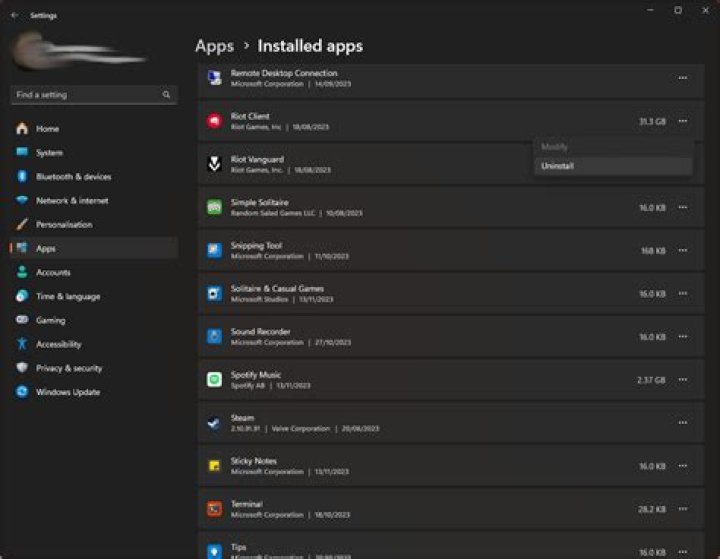Click the Windows Update refresh icon
The width and height of the screenshot is (720, 559).
22,391
